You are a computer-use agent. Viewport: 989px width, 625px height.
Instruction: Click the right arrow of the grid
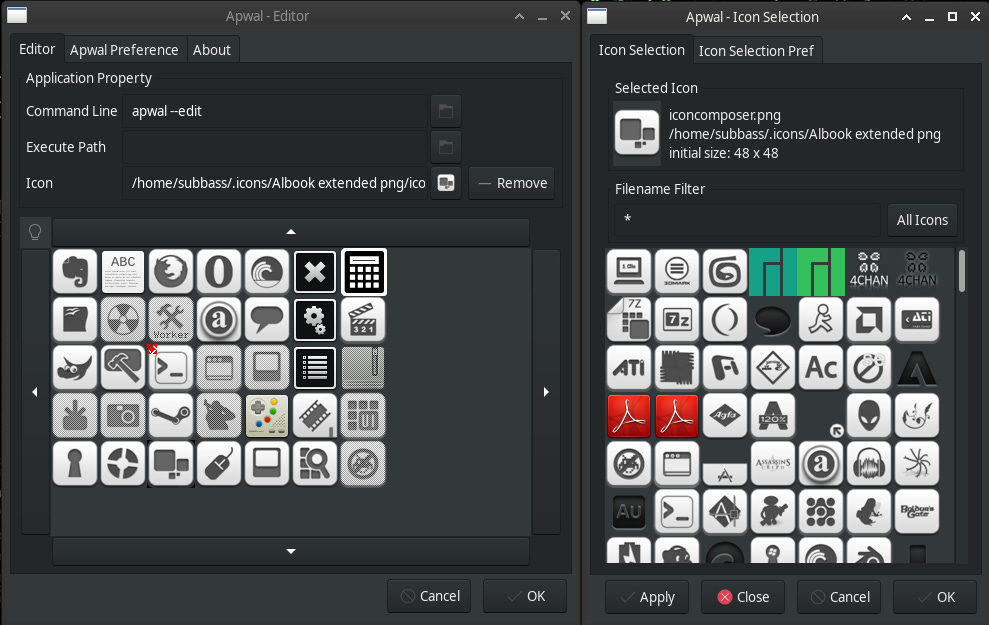click(x=546, y=392)
